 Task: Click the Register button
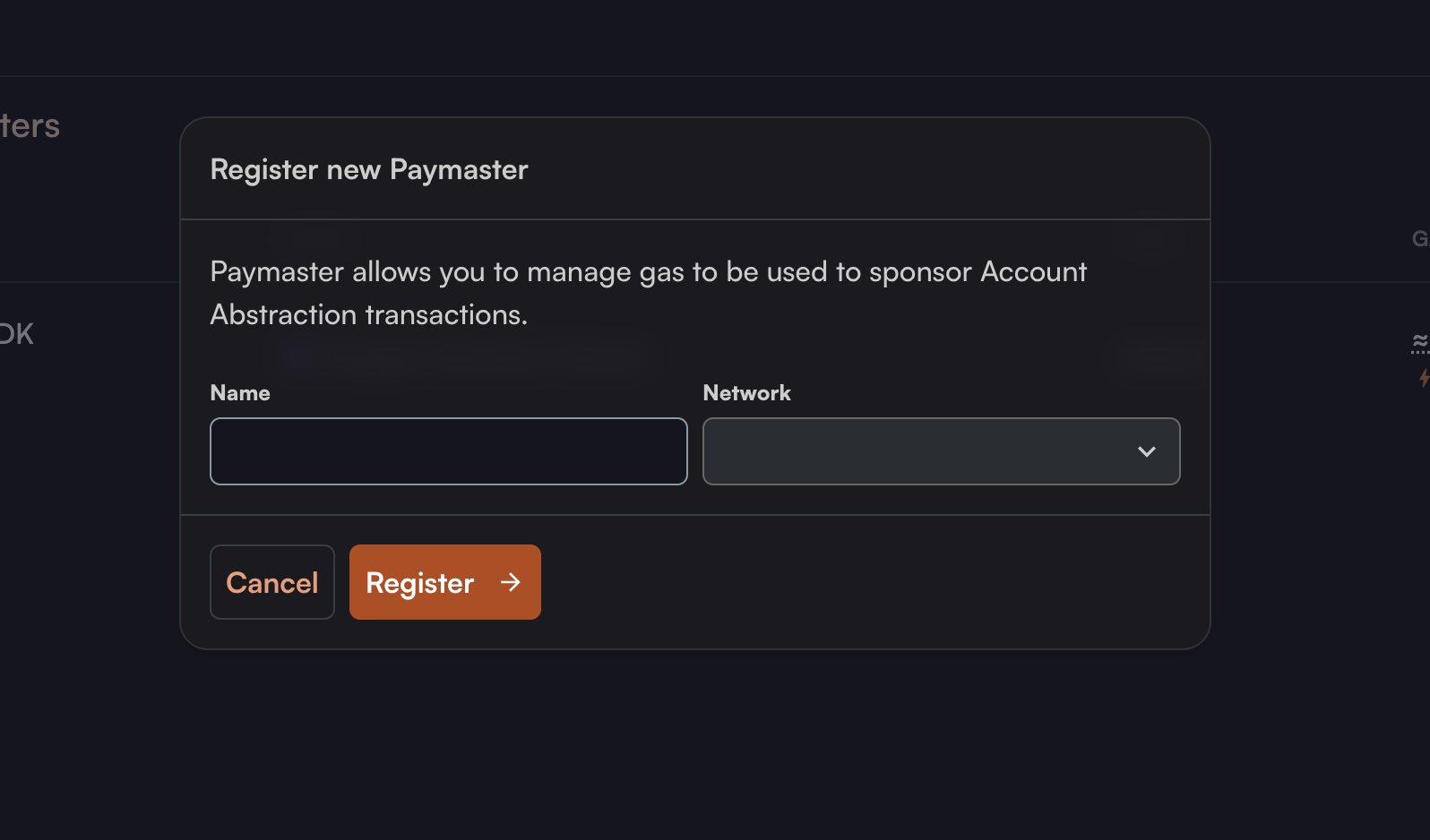point(444,582)
